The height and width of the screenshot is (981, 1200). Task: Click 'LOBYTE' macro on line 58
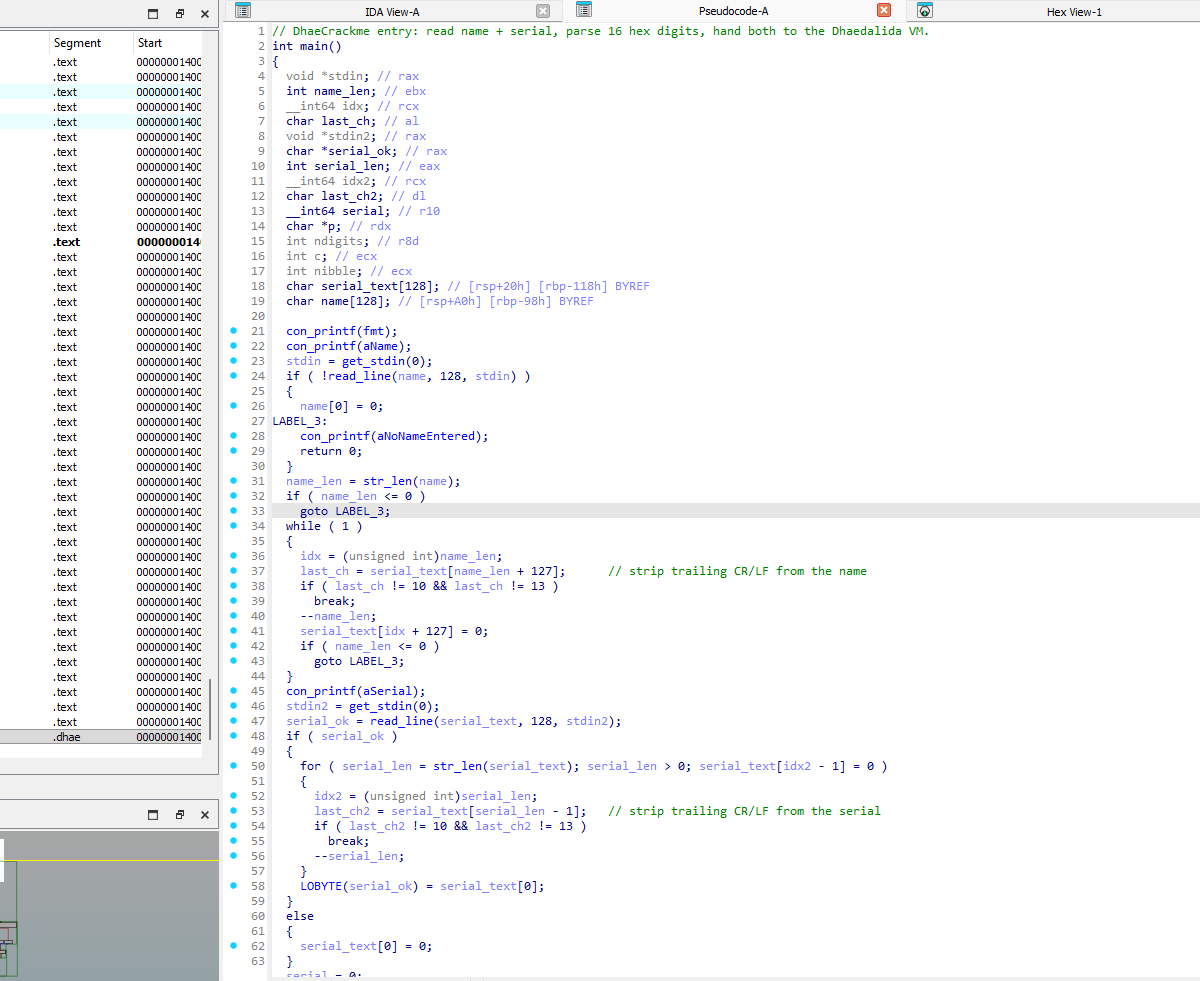(321, 886)
